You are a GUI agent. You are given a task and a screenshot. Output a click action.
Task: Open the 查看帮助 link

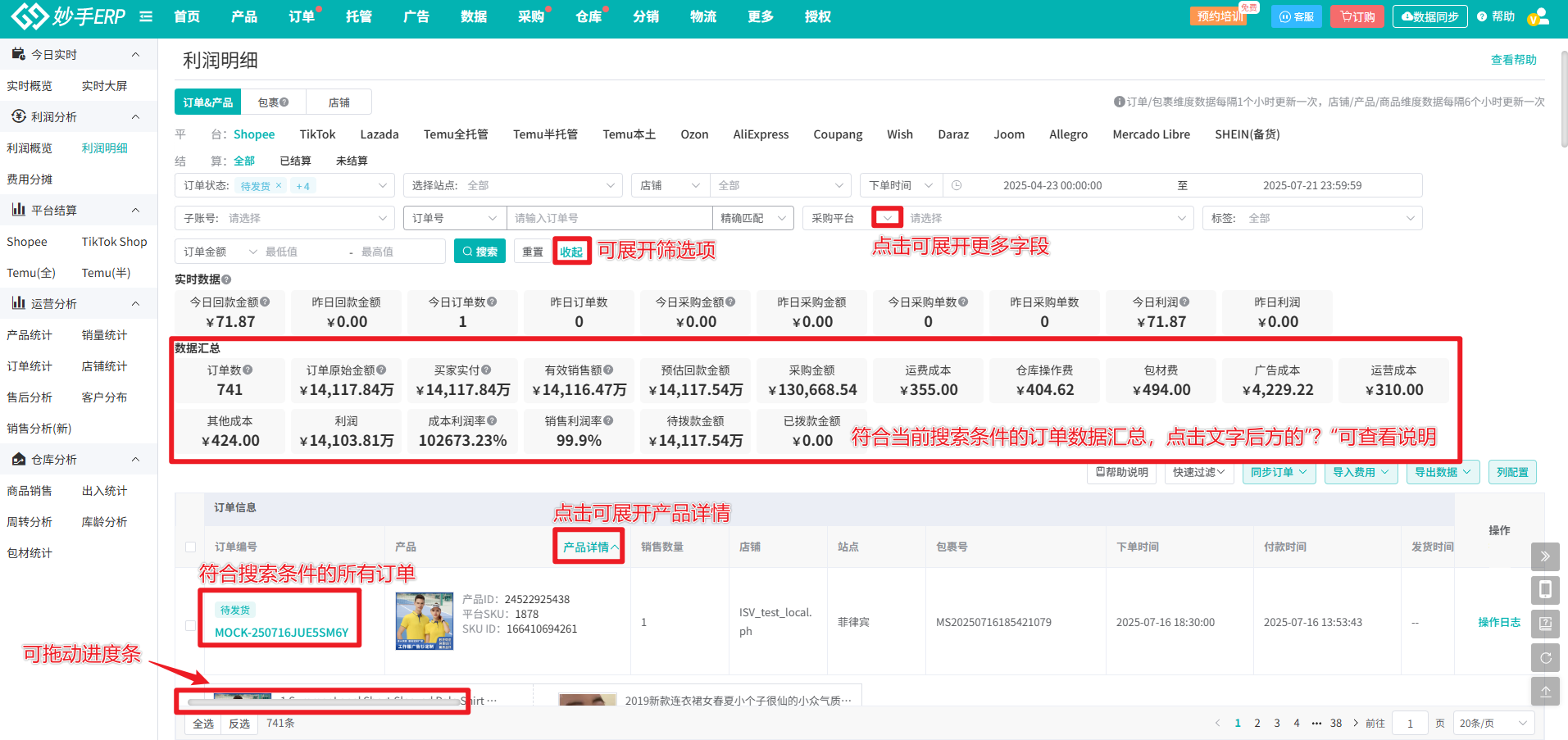tap(1513, 60)
